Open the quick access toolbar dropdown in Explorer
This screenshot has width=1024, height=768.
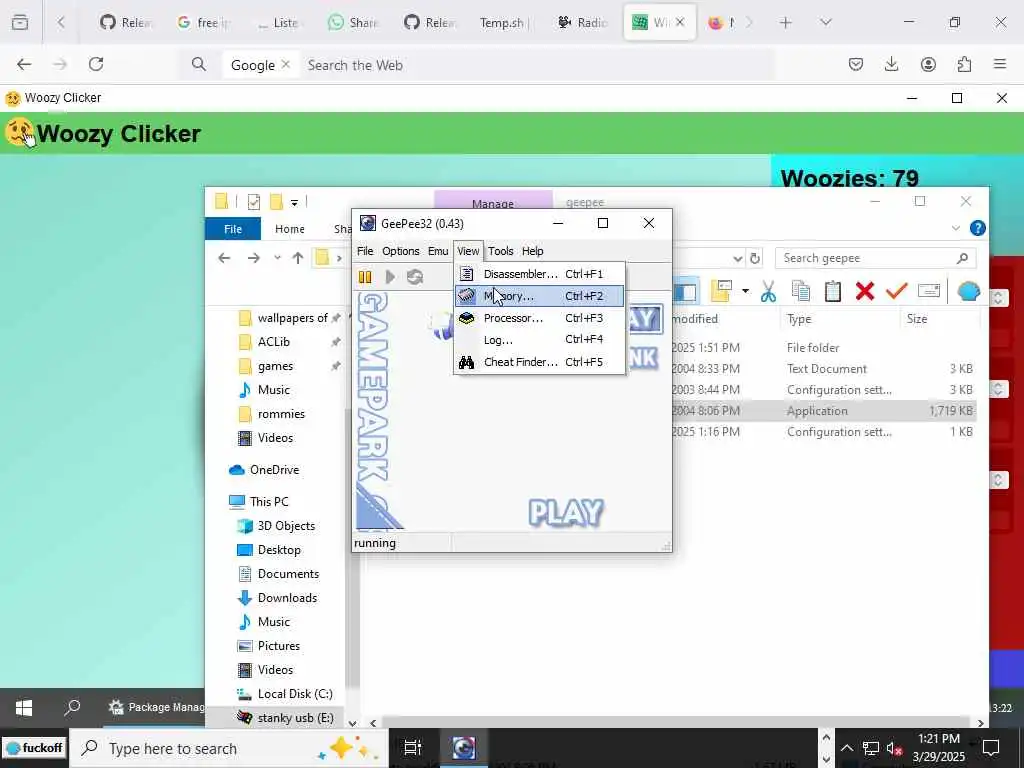click(295, 202)
